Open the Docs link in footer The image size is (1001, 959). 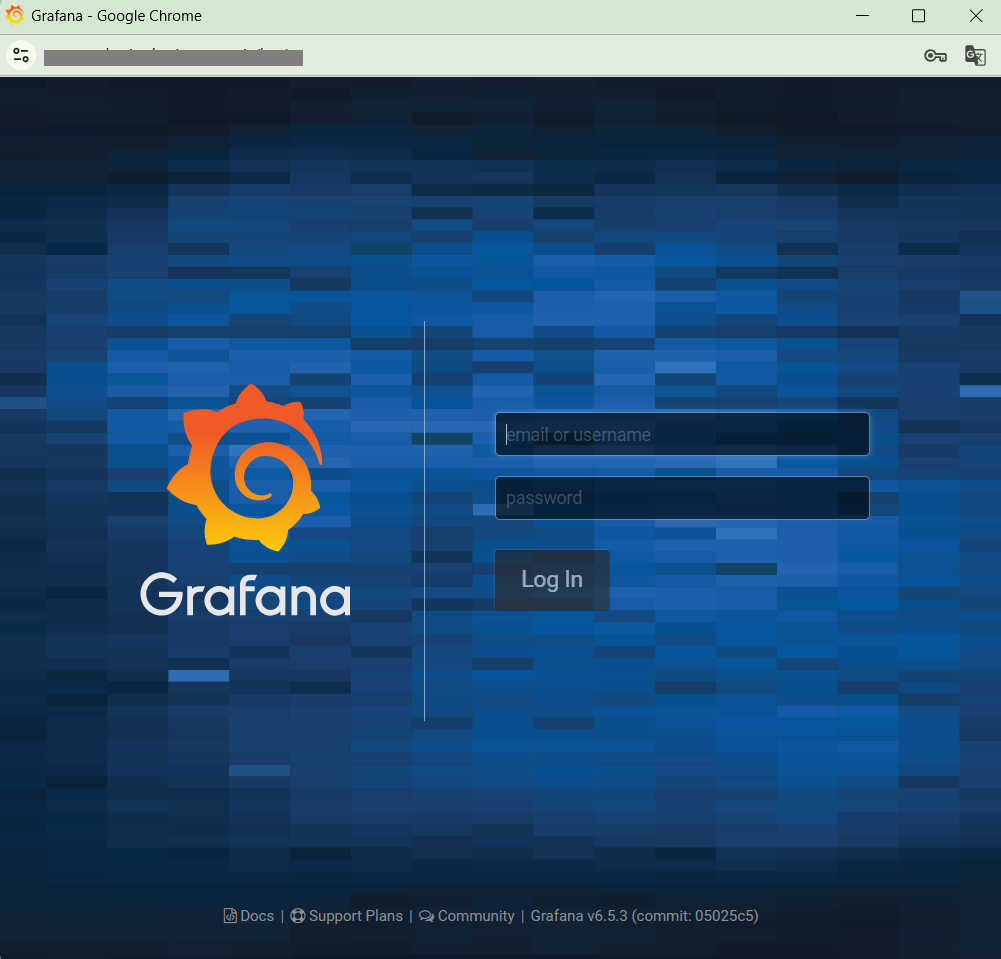pos(249,916)
